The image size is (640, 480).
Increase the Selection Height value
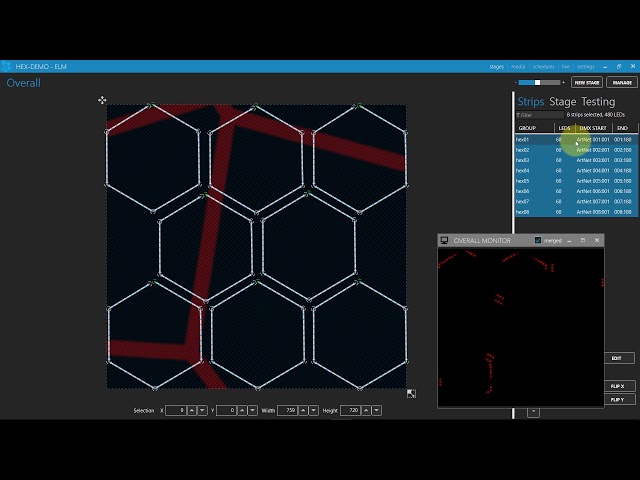367,410
